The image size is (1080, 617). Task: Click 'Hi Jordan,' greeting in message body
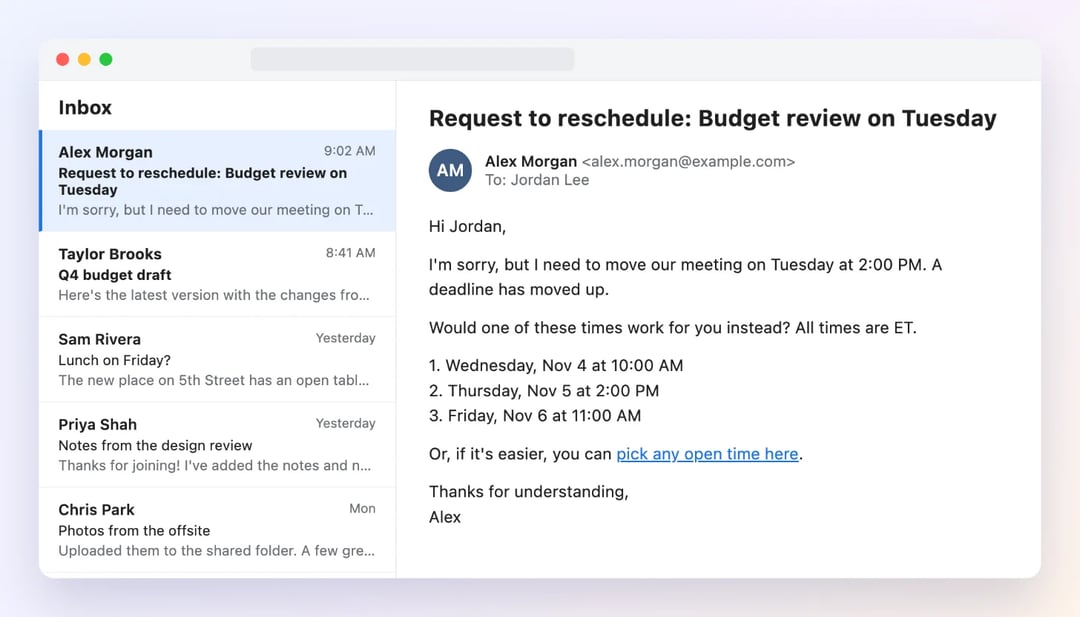tap(467, 227)
